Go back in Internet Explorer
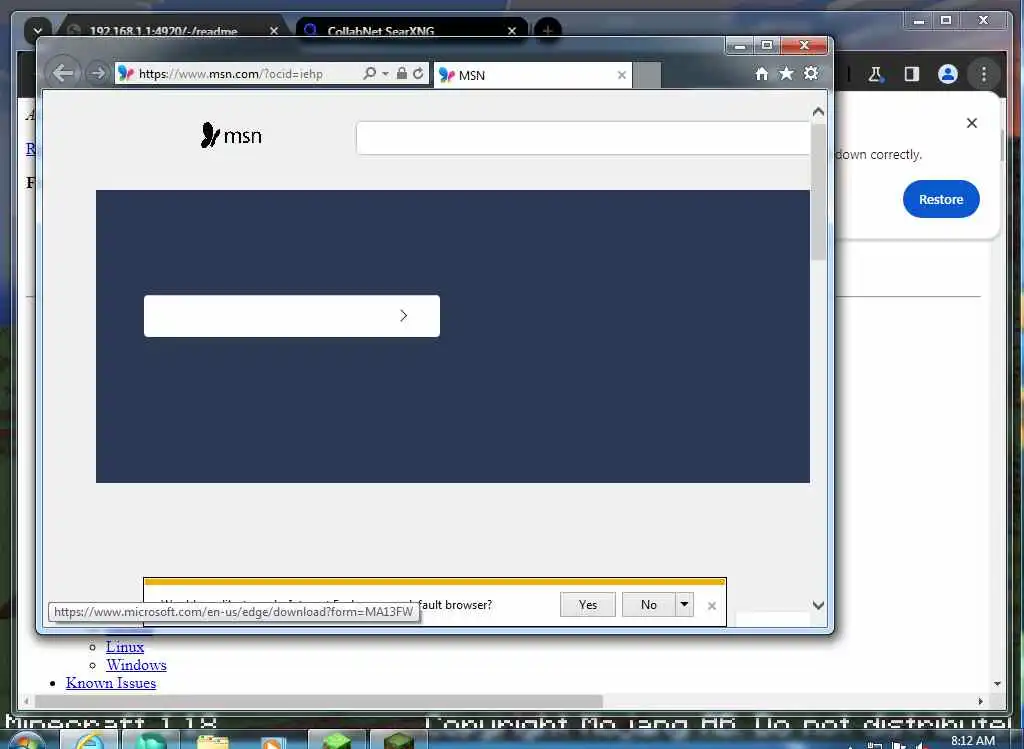The height and width of the screenshot is (749, 1024). point(63,73)
